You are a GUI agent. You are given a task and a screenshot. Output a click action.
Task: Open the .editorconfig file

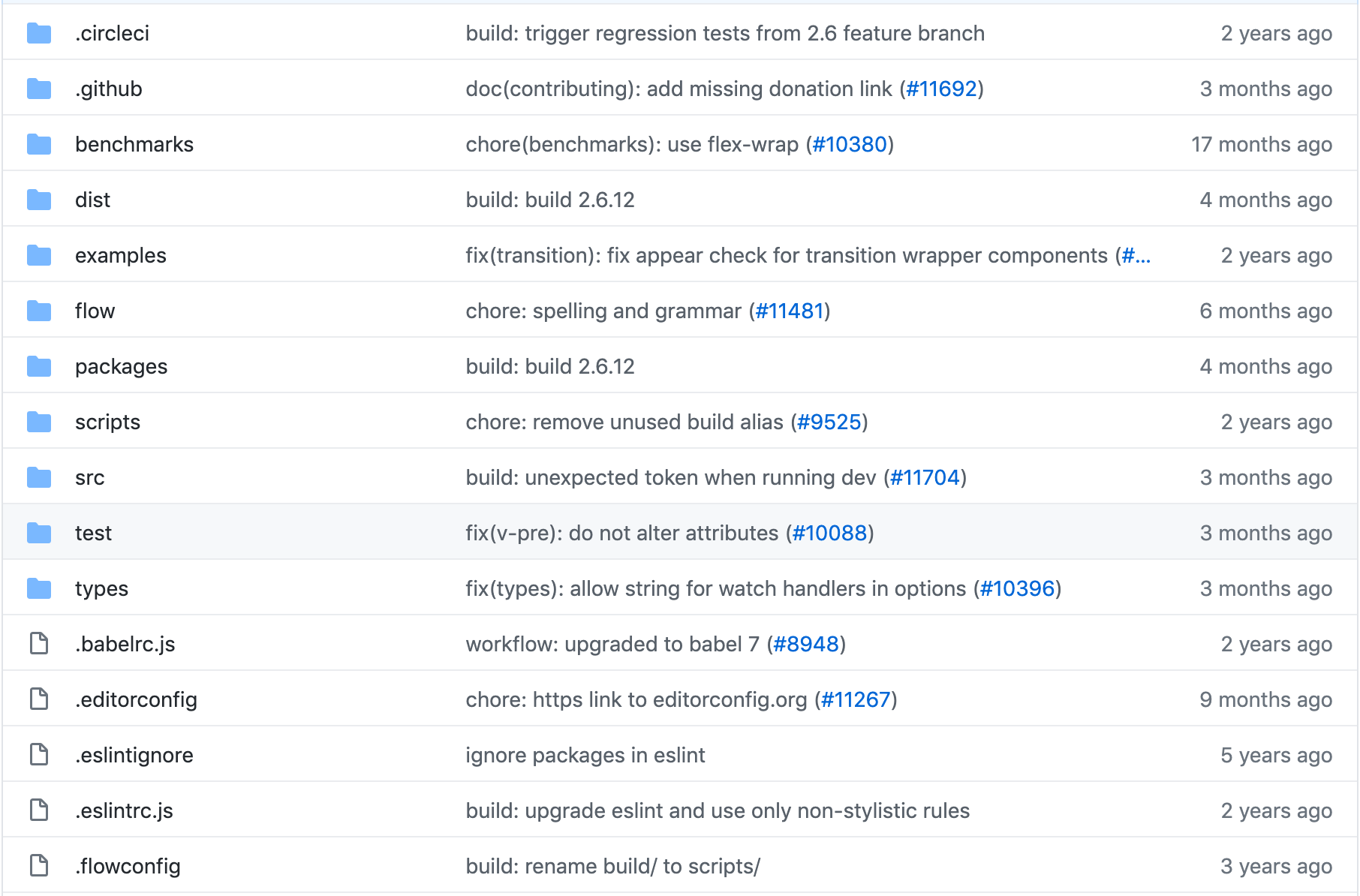click(x=136, y=699)
